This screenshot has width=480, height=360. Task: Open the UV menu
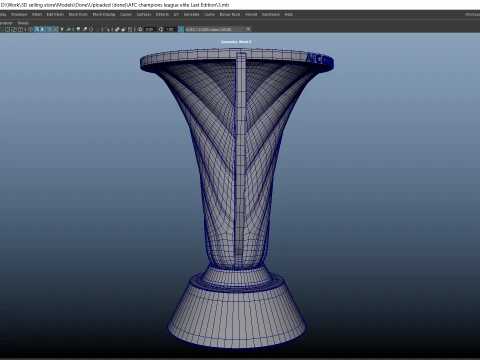pos(176,14)
